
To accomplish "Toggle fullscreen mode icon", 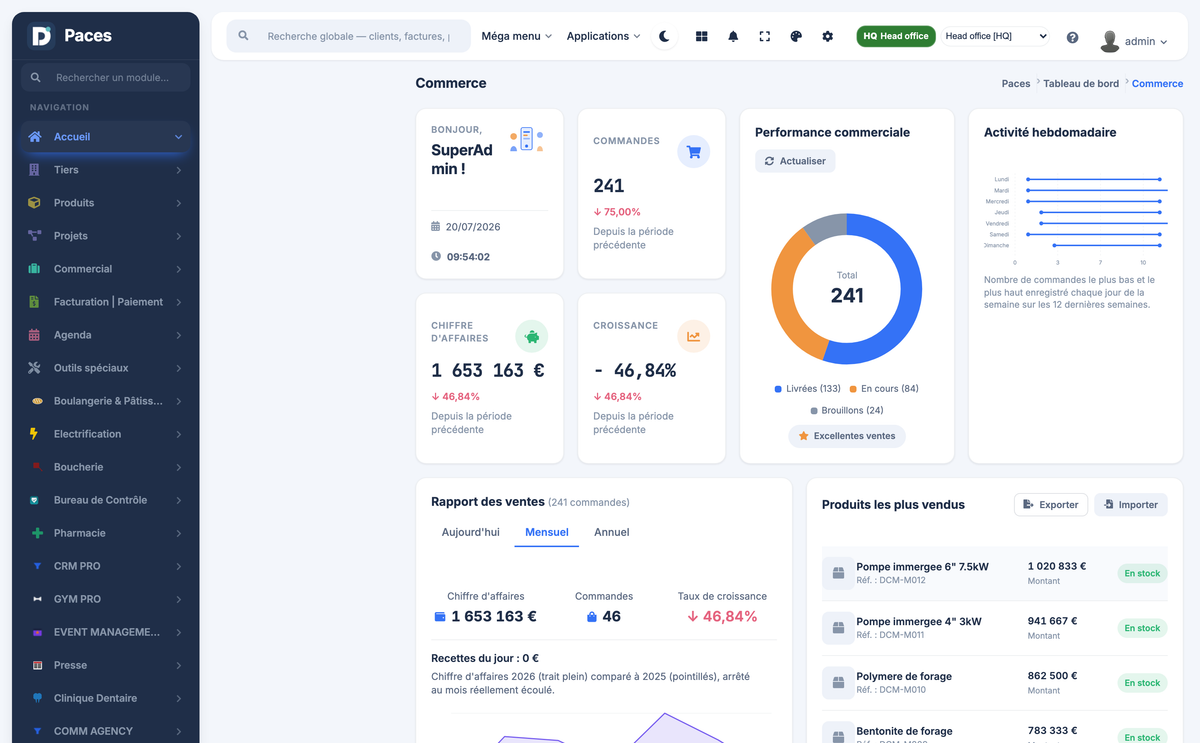I will click(765, 36).
